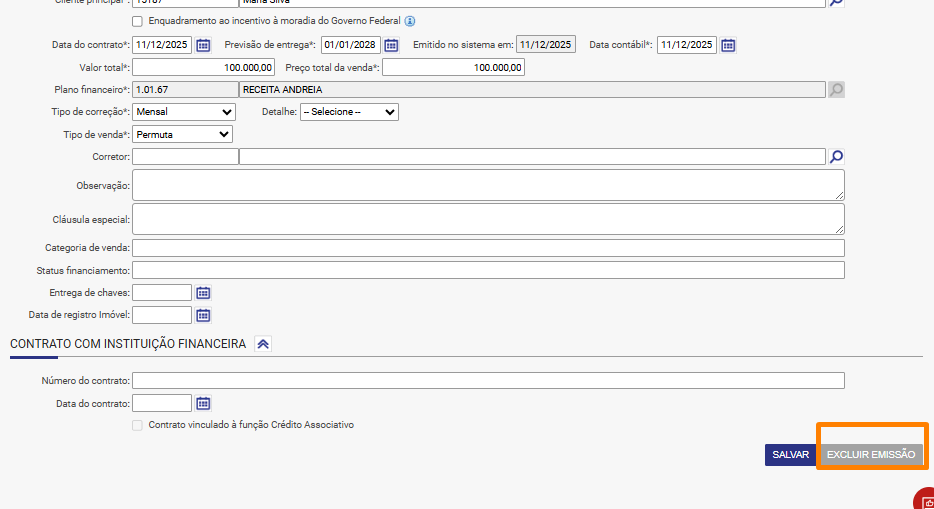Open the red chat widget
Screen dimensions: 934x509
pyautogui.click(x=925, y=499)
